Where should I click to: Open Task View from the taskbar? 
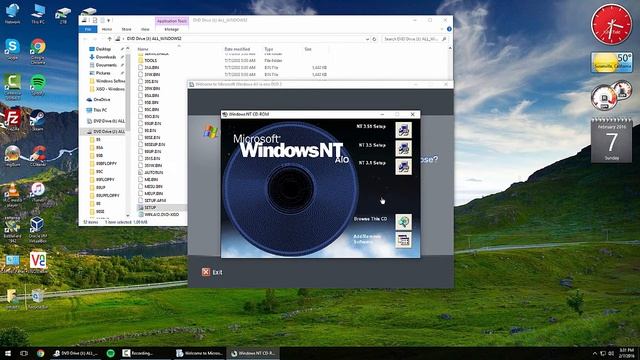24,353
